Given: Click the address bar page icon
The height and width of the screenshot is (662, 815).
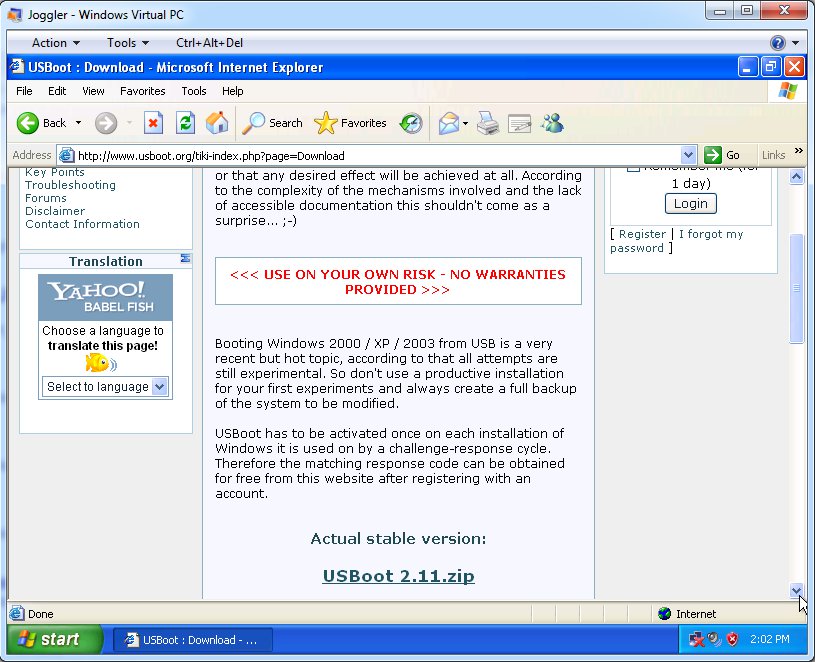Looking at the screenshot, I should click(x=66, y=155).
